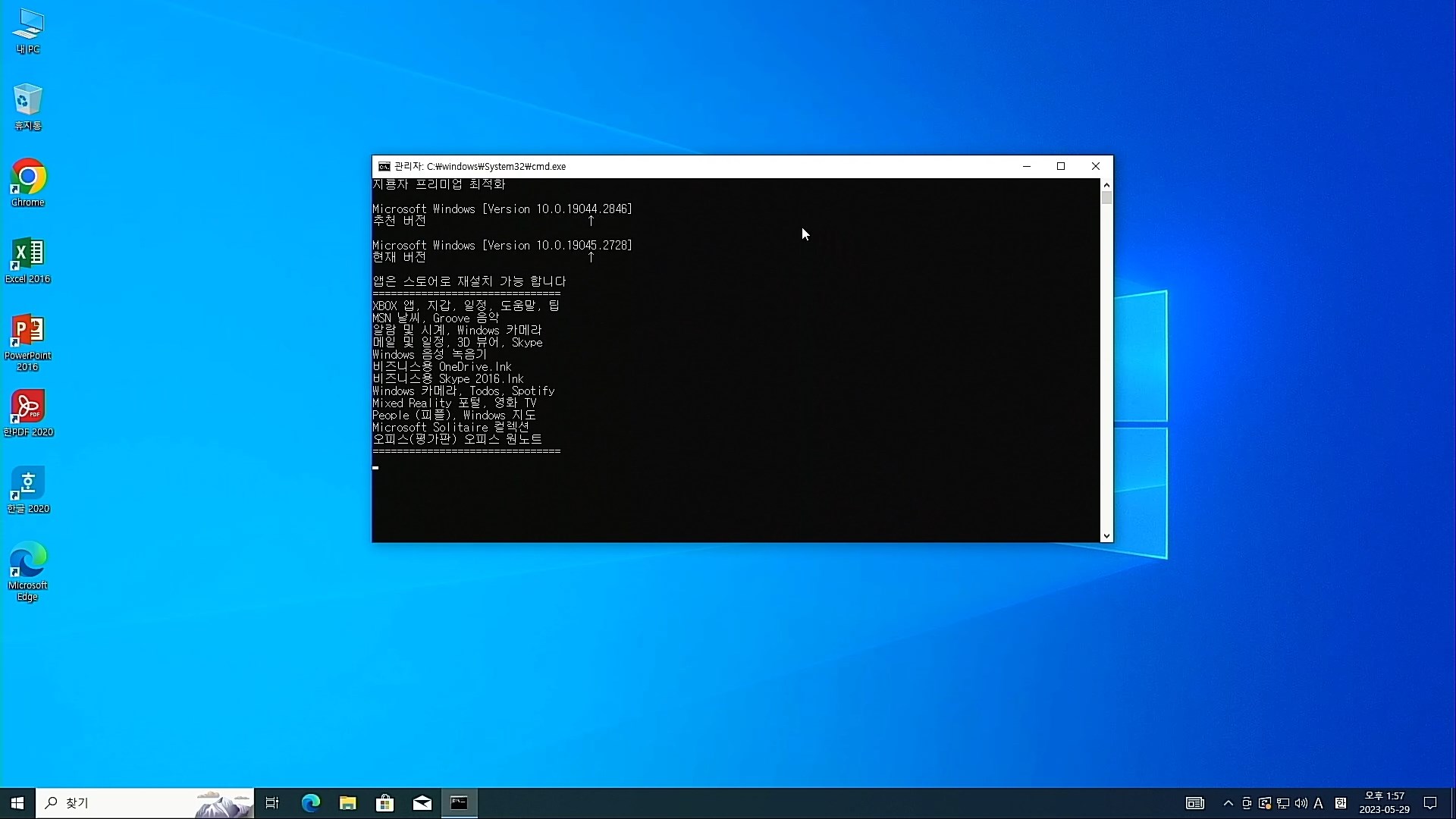Expand the hidden system tray icons
Image resolution: width=1456 pixels, height=819 pixels.
coord(1228,803)
